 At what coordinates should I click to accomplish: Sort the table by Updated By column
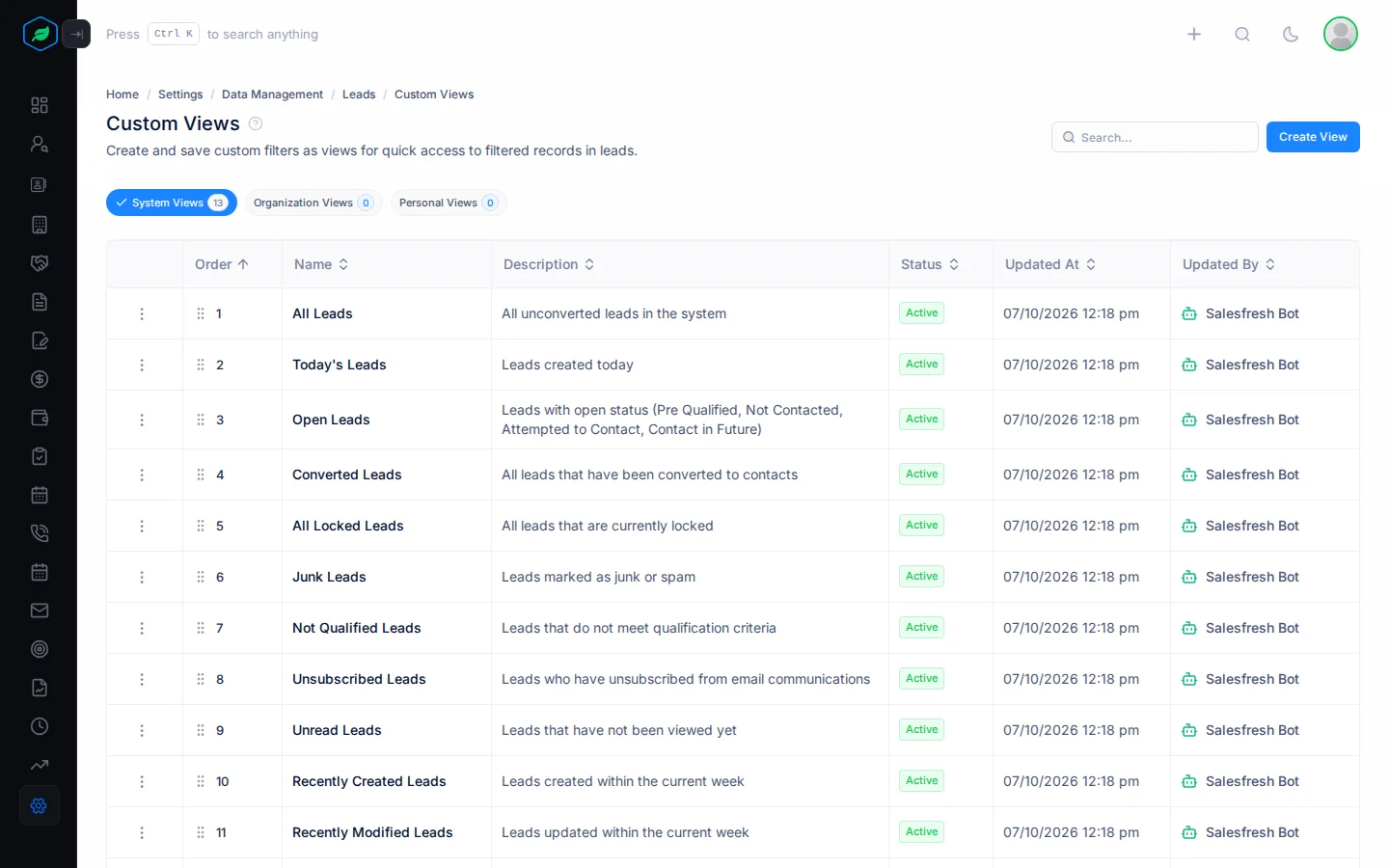click(x=1229, y=264)
